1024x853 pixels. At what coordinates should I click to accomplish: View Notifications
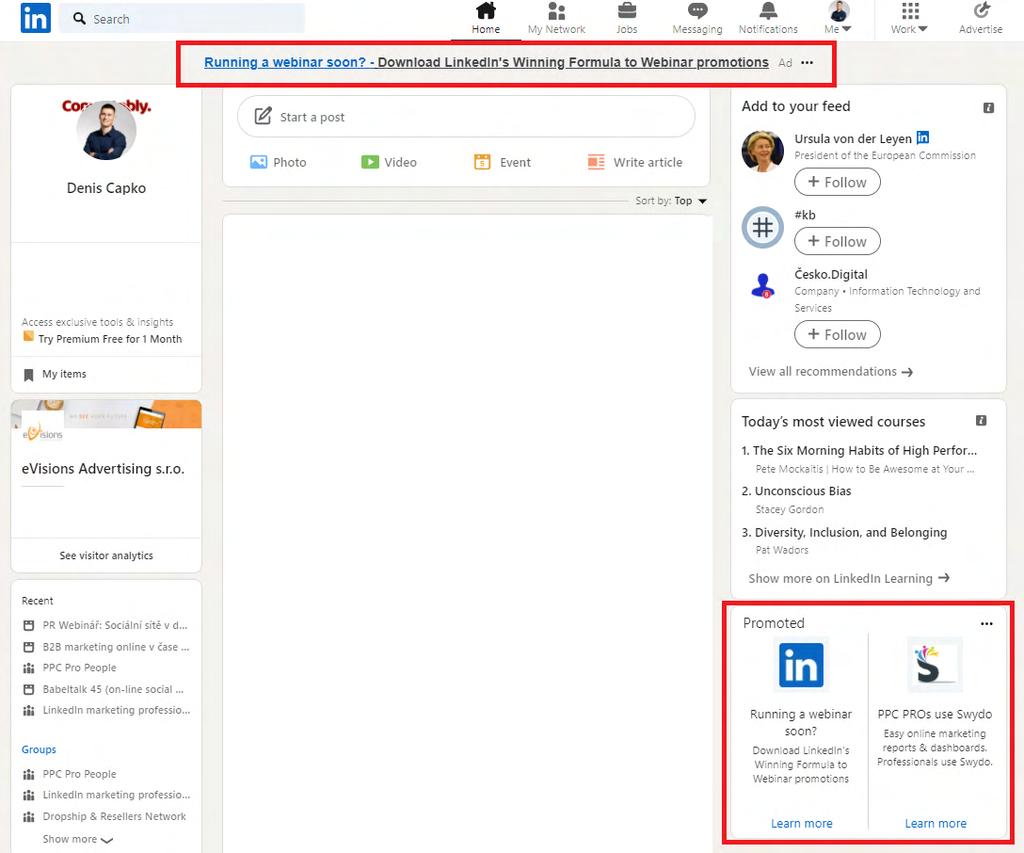point(768,19)
